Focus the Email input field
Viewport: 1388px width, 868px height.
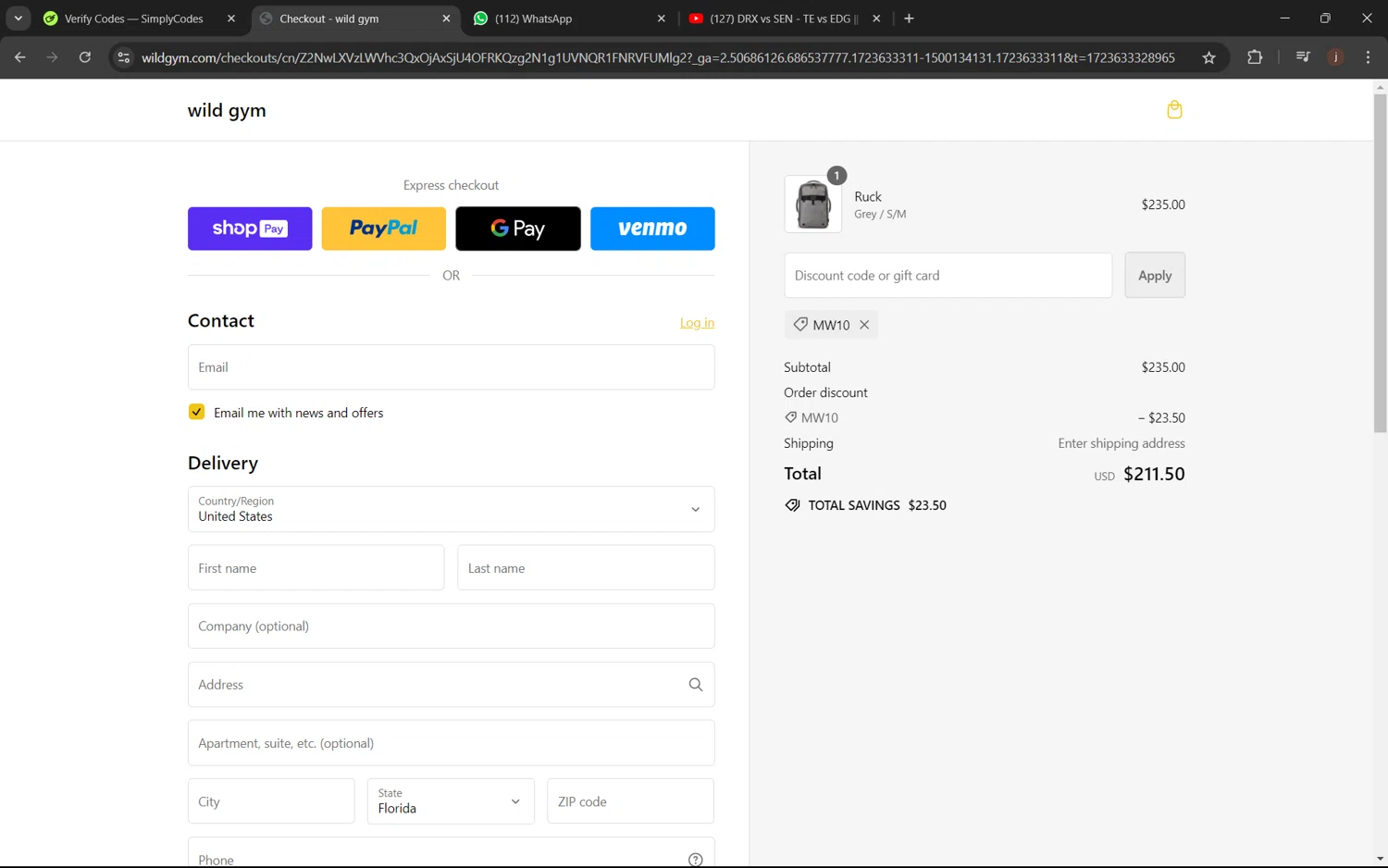(x=451, y=367)
